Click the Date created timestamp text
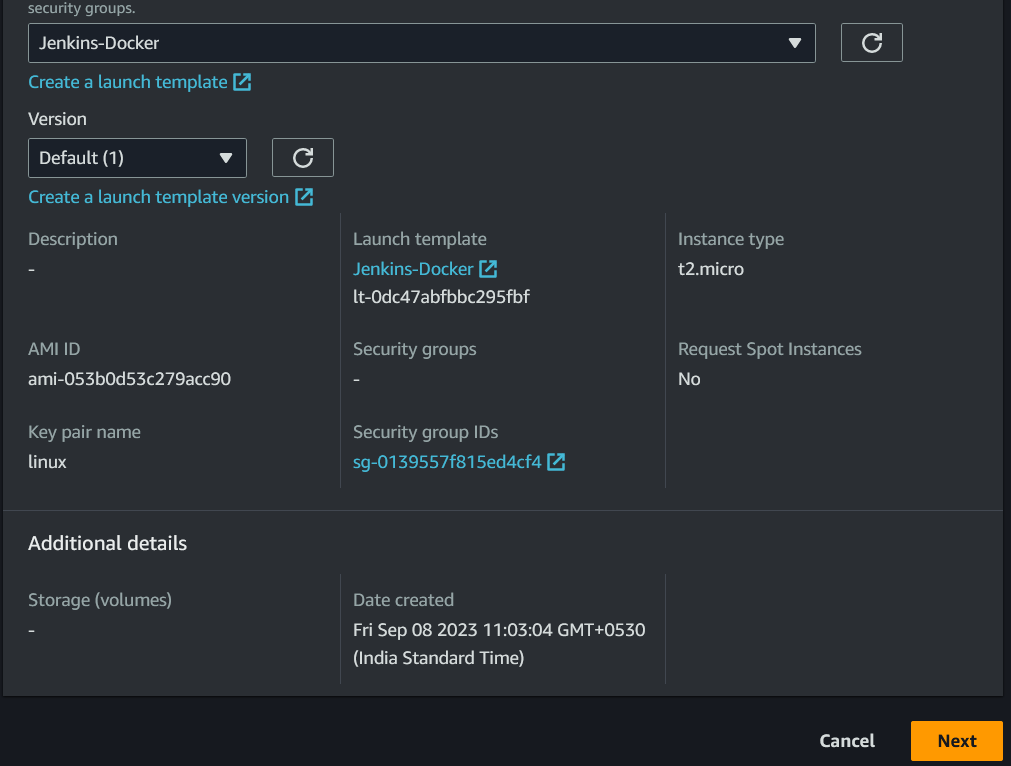The width and height of the screenshot is (1011, 766). click(x=499, y=643)
